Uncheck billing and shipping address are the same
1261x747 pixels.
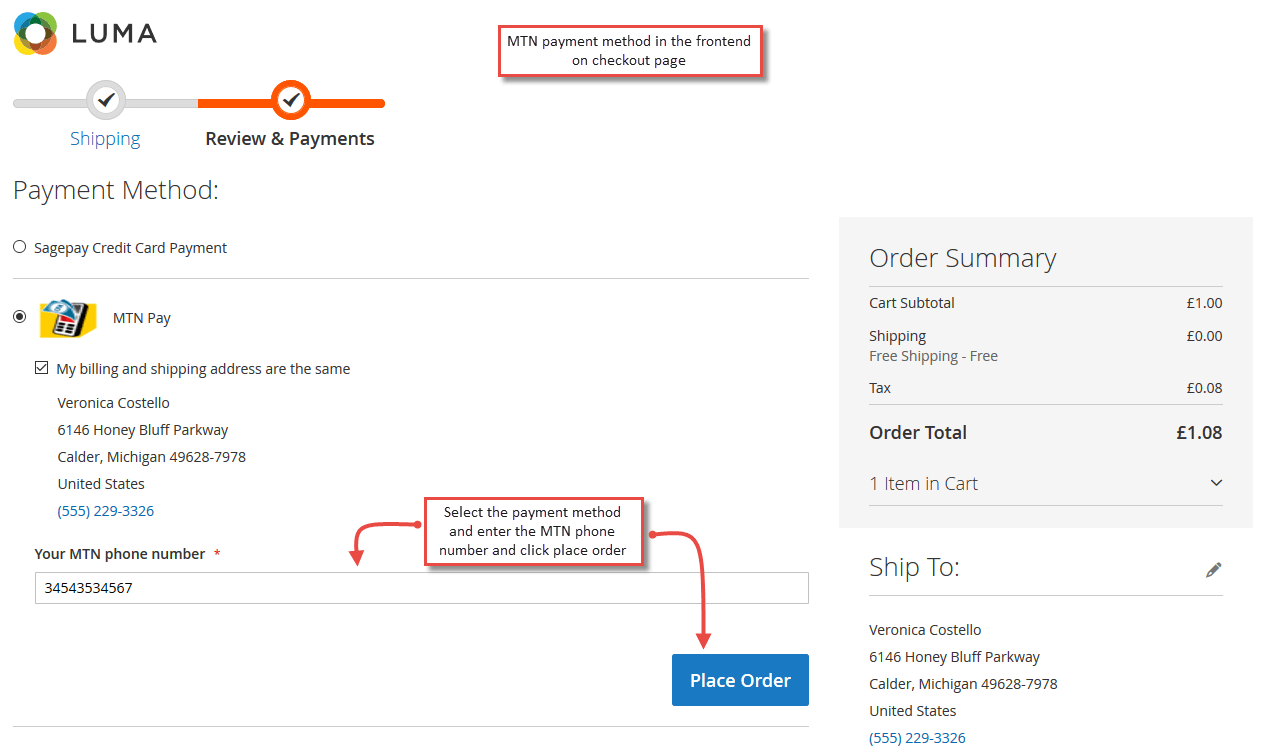(x=41, y=368)
